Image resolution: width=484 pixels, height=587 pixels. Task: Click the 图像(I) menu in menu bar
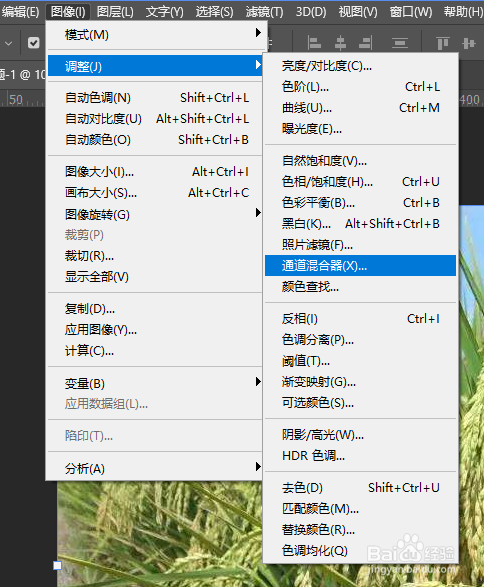pos(68,12)
